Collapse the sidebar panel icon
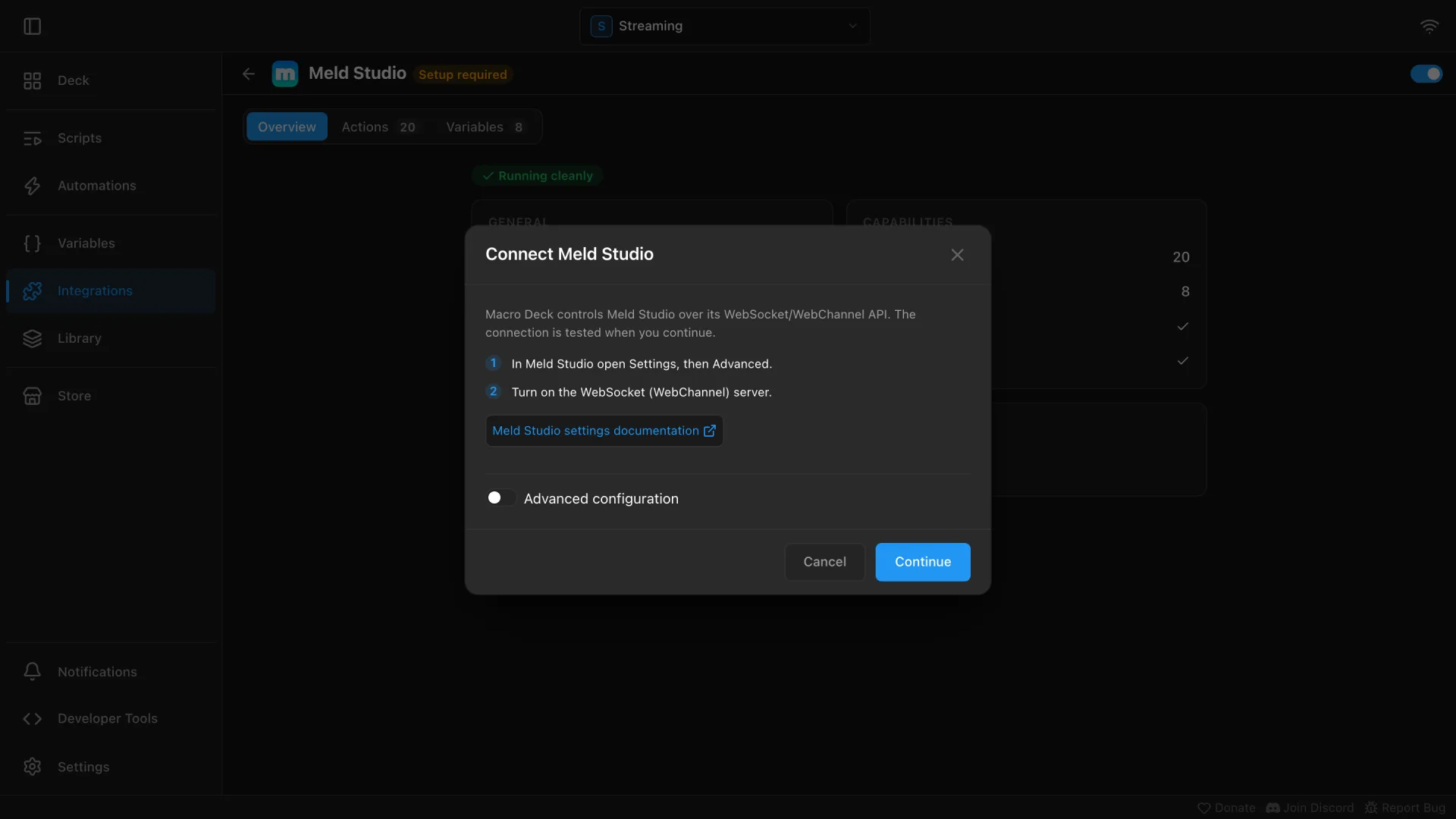Image resolution: width=1456 pixels, height=819 pixels. tap(32, 27)
